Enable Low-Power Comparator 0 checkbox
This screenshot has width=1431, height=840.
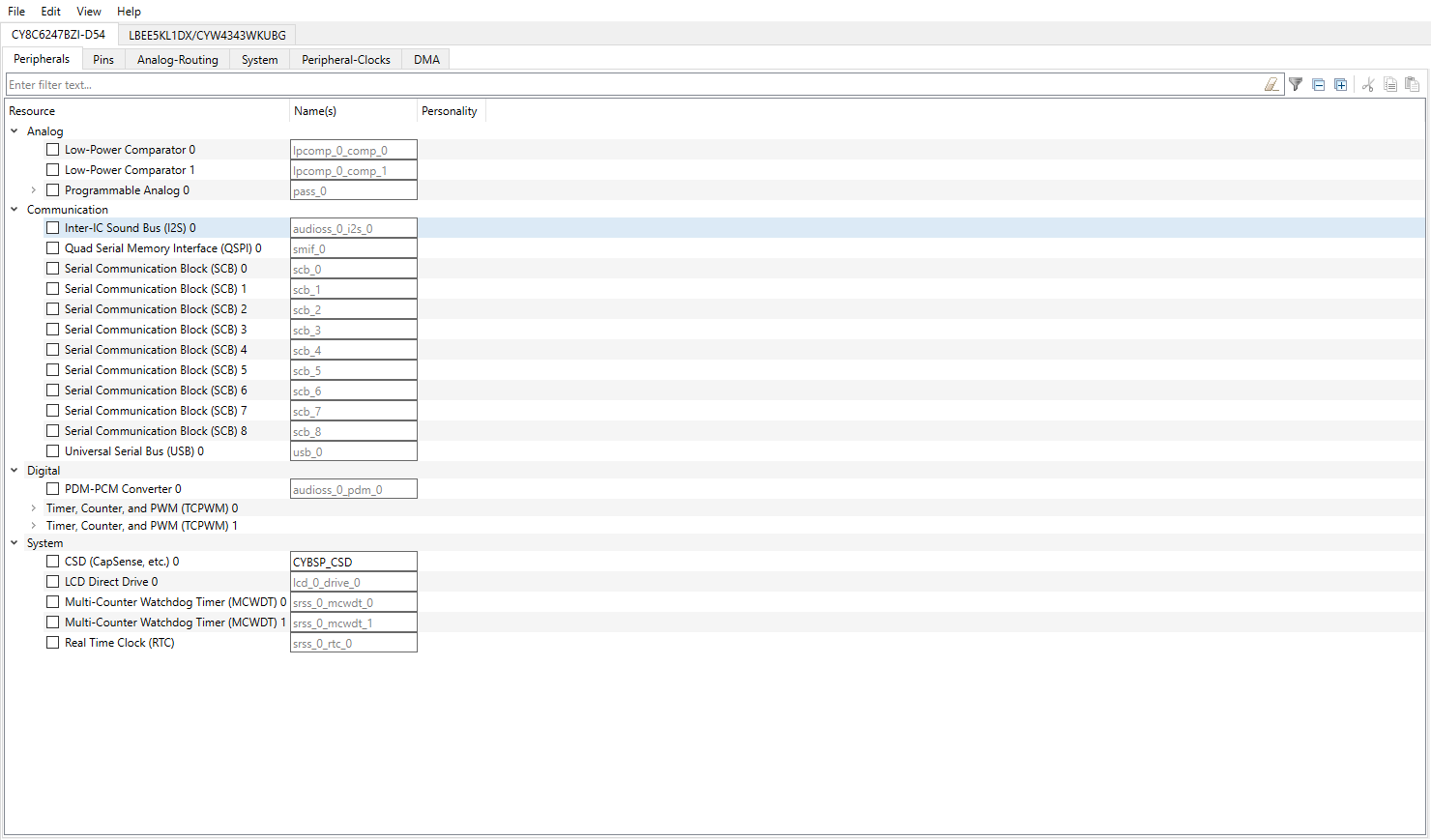53,150
